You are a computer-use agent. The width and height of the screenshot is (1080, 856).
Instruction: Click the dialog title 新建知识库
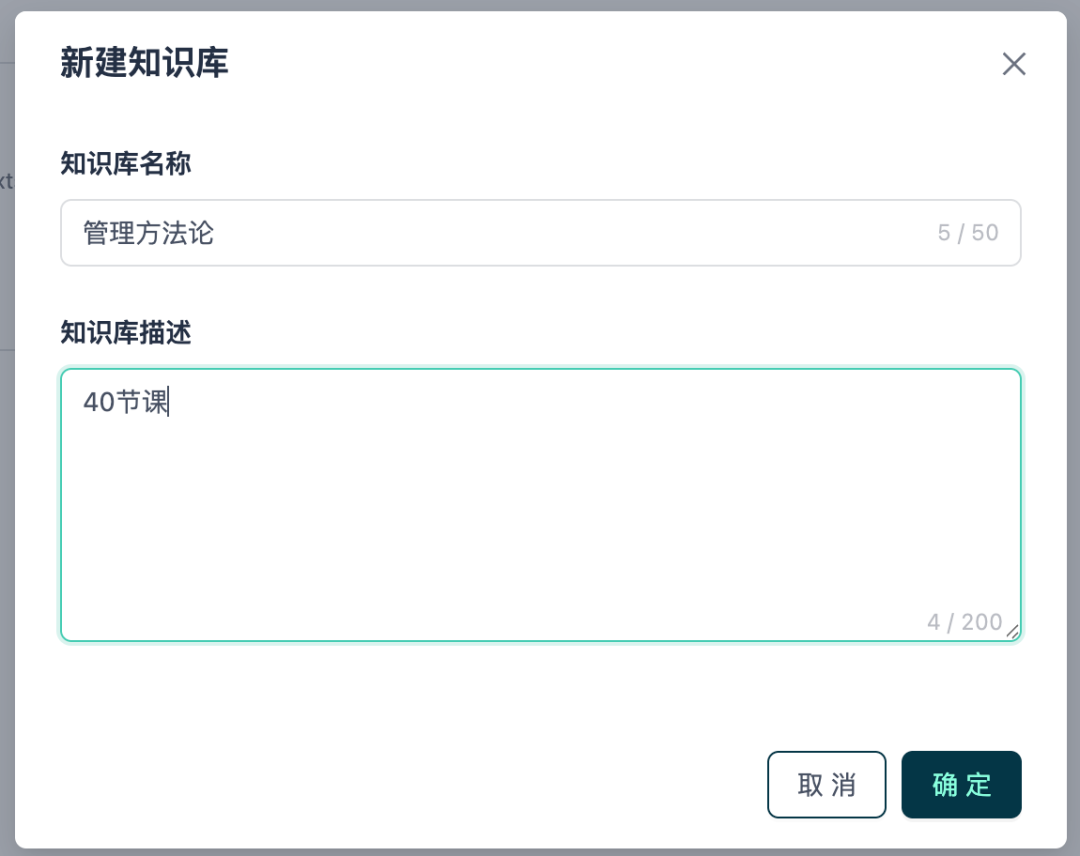point(143,62)
